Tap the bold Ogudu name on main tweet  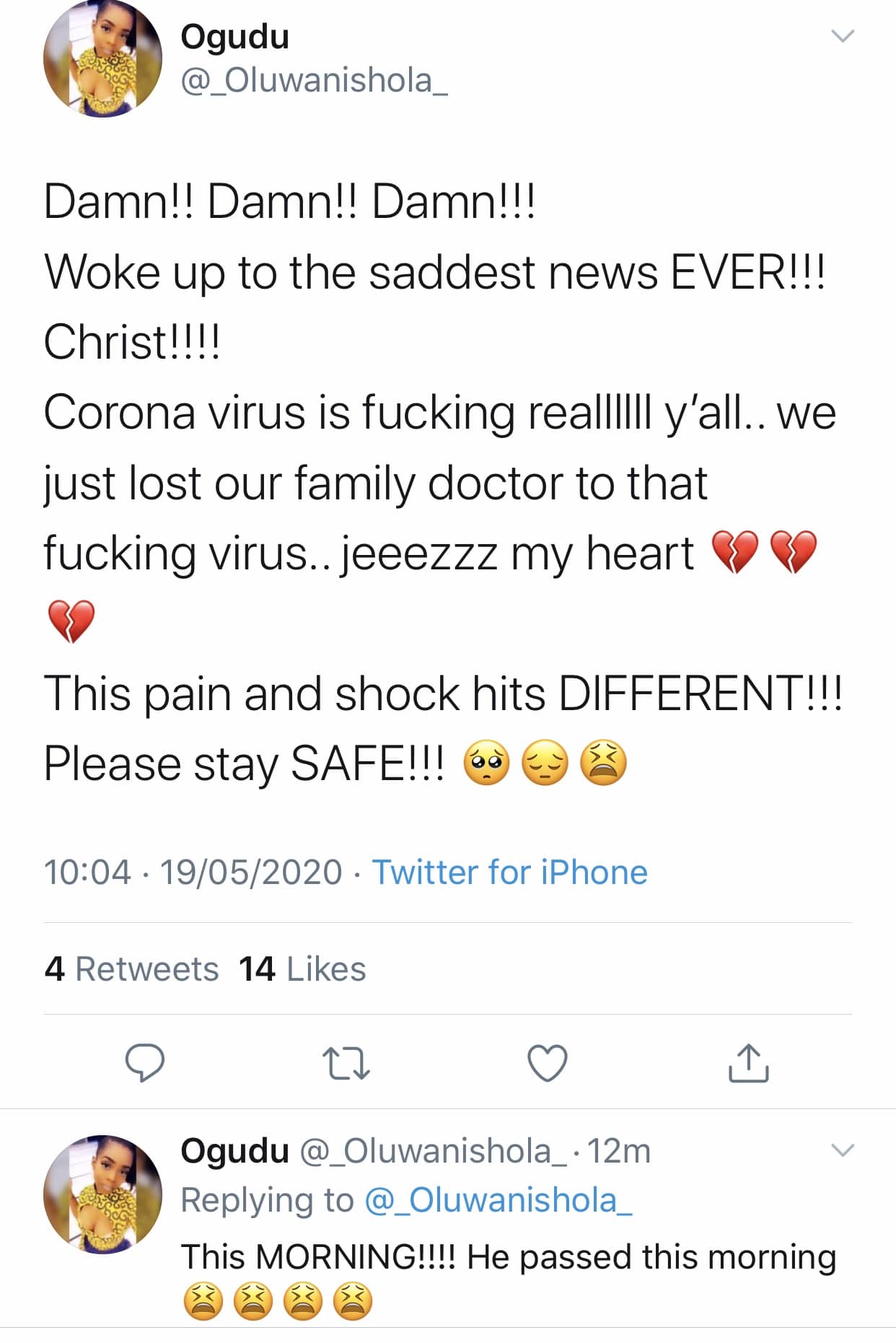[x=234, y=36]
